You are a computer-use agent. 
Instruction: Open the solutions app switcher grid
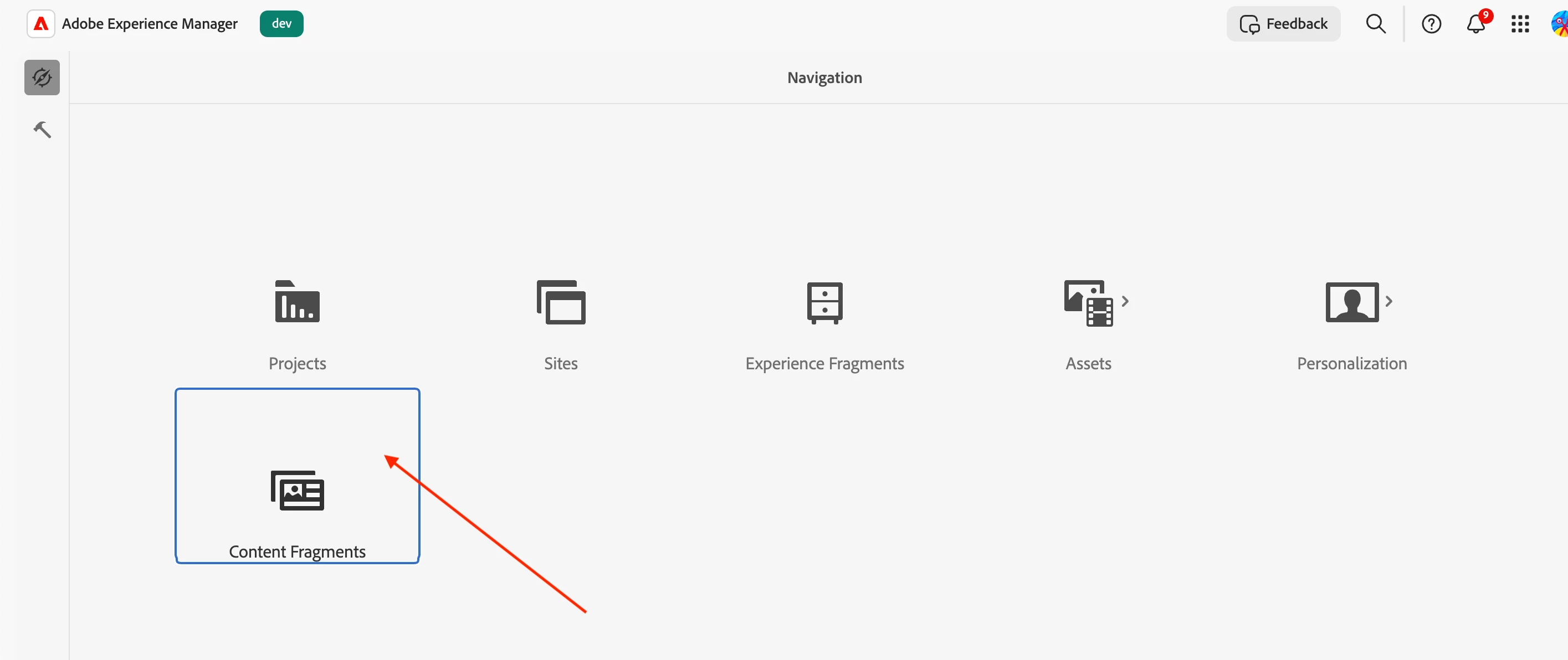coord(1520,24)
